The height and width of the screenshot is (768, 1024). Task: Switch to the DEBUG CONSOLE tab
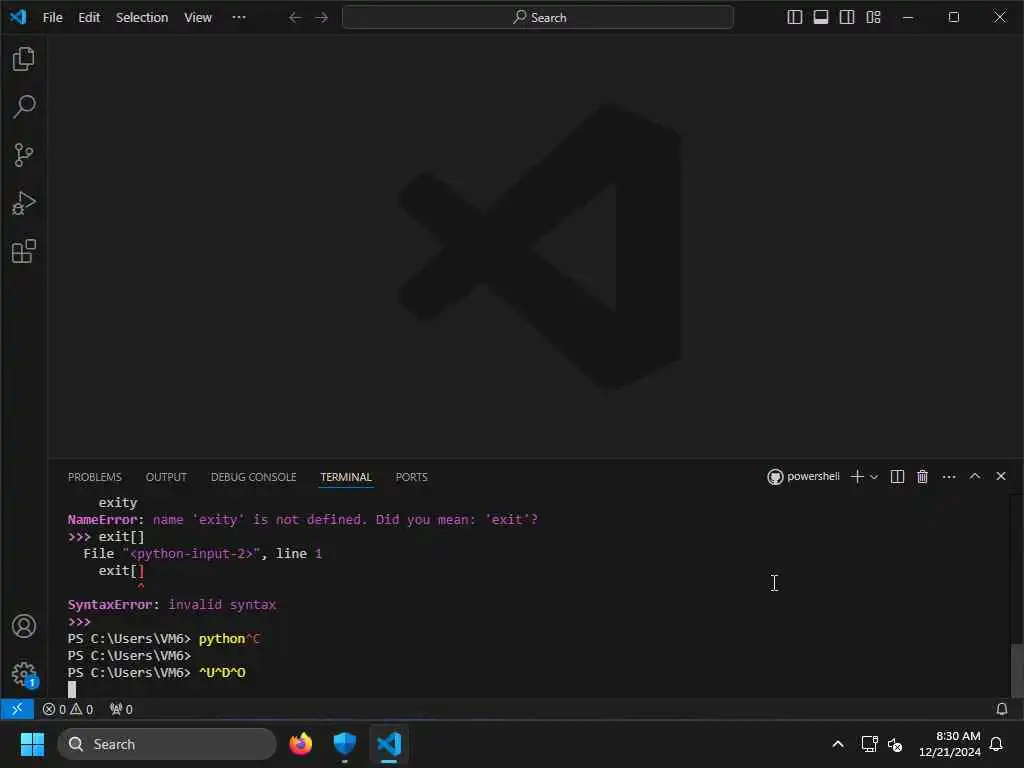point(253,477)
